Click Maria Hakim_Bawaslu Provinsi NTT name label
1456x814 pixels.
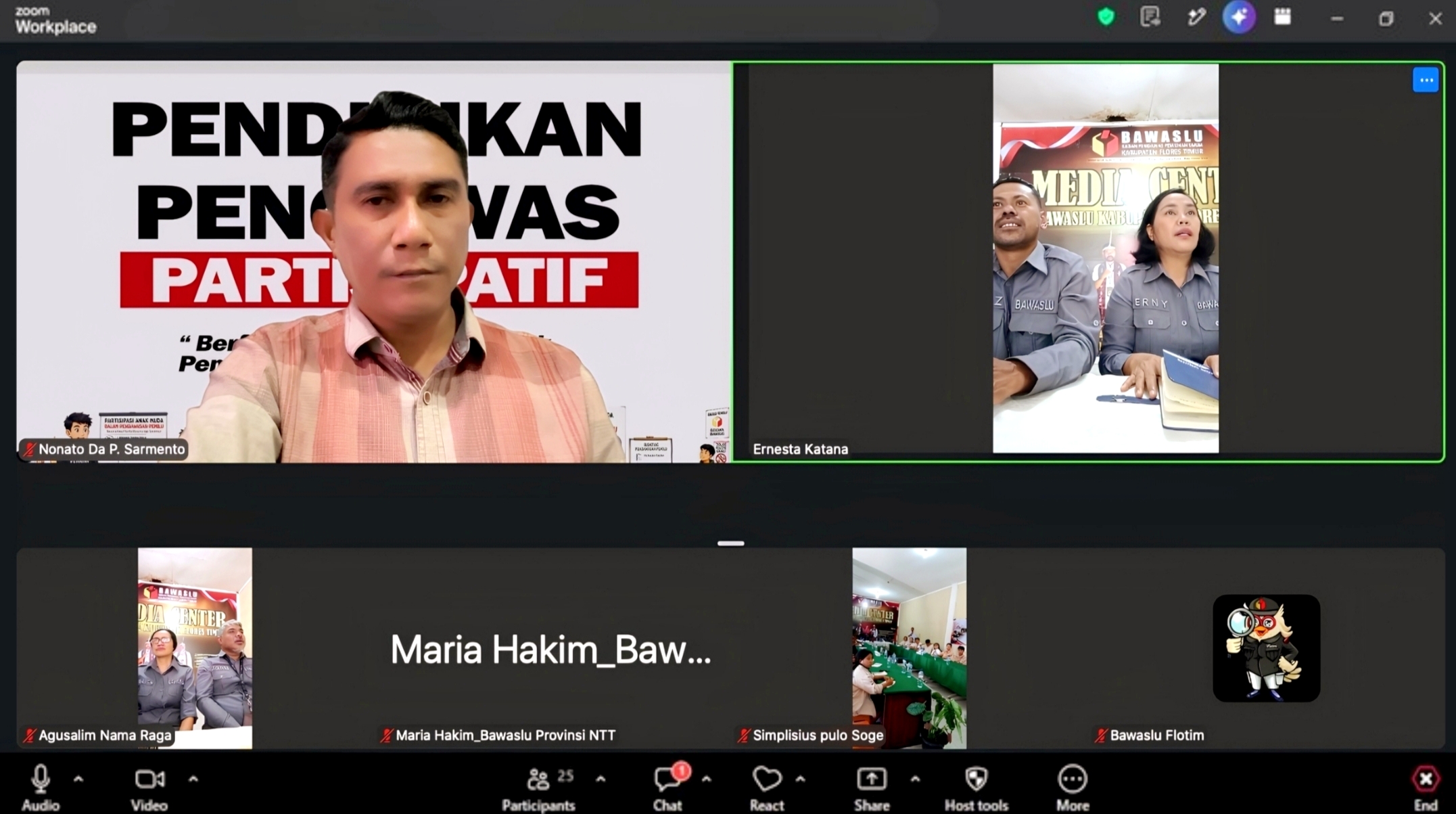point(505,736)
